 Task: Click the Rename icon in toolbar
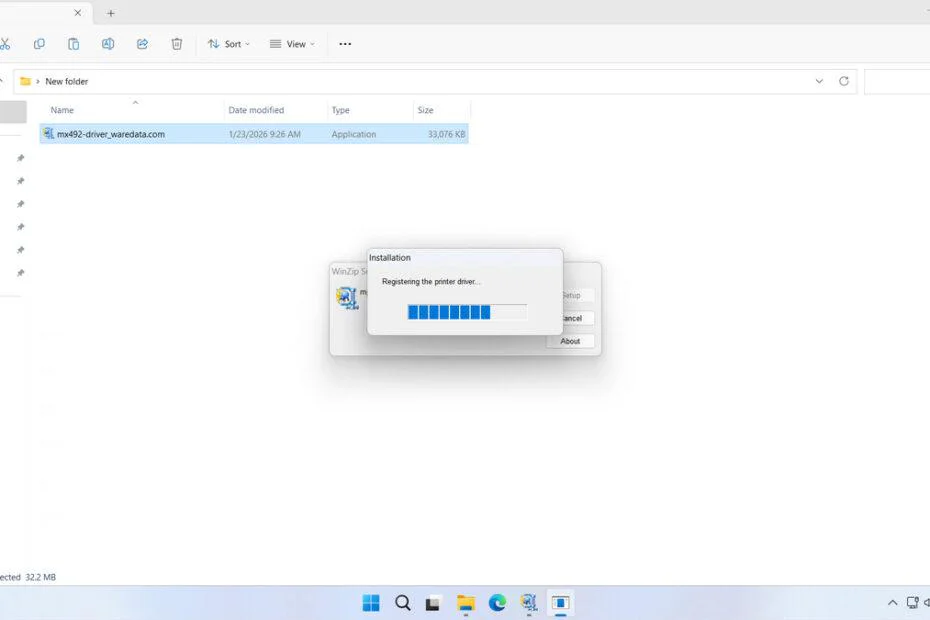[x=108, y=44]
